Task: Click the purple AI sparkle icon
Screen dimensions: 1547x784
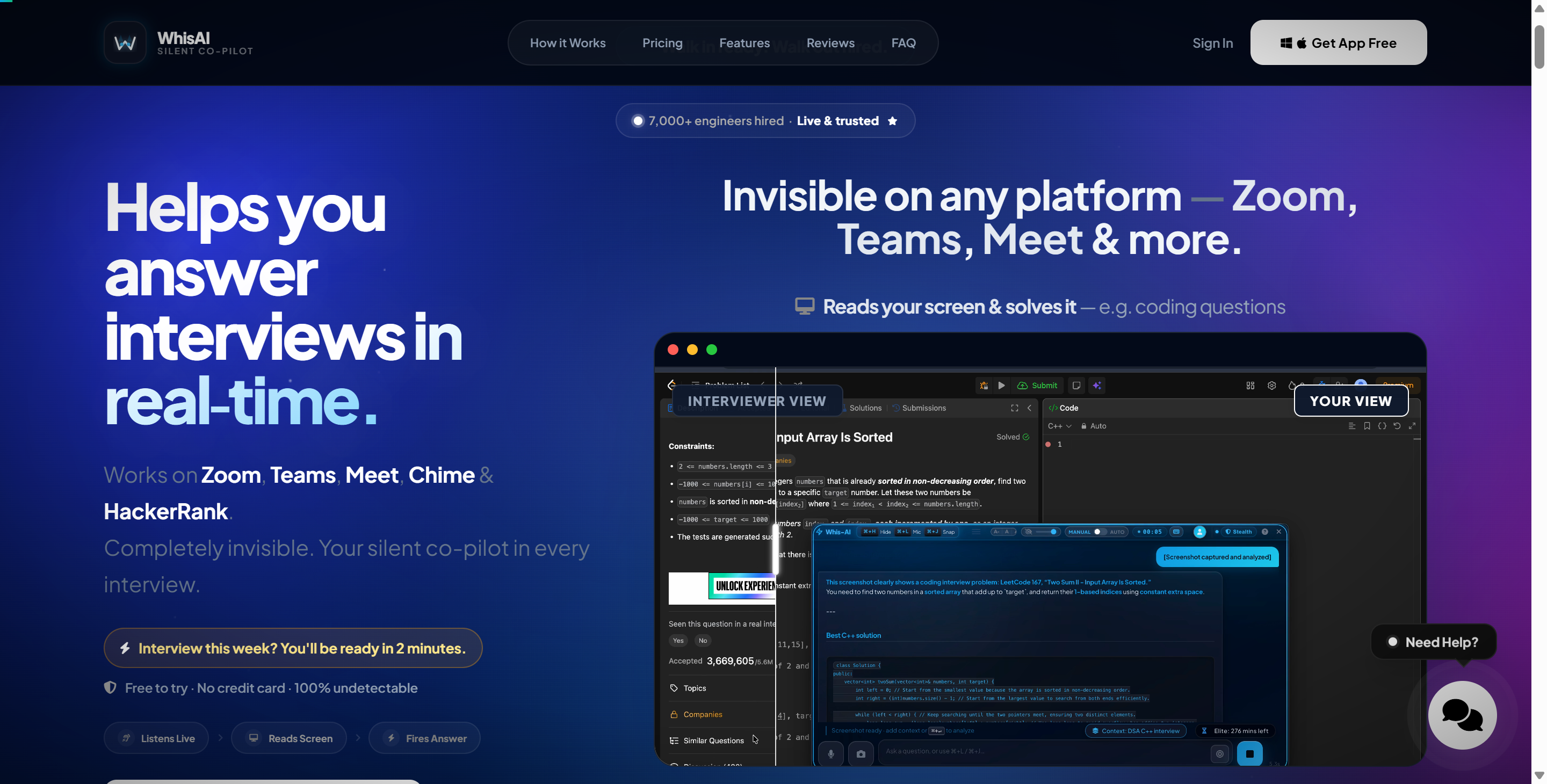Action: (x=1097, y=386)
